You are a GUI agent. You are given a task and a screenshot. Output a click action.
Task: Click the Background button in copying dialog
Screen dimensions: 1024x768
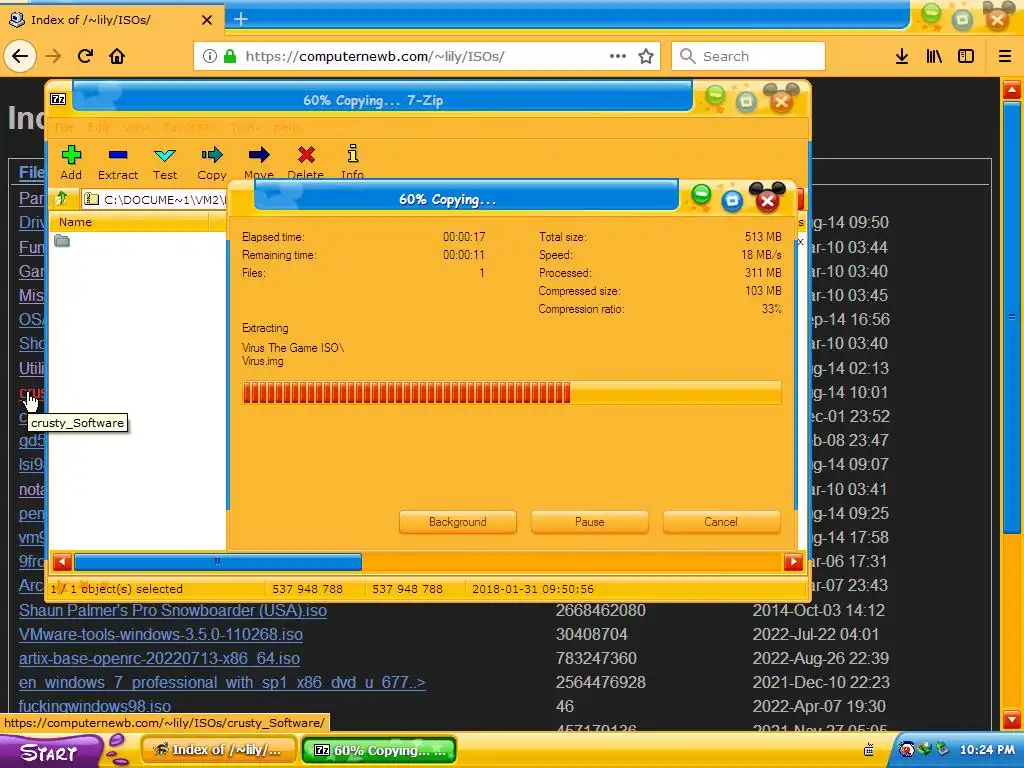click(x=458, y=522)
